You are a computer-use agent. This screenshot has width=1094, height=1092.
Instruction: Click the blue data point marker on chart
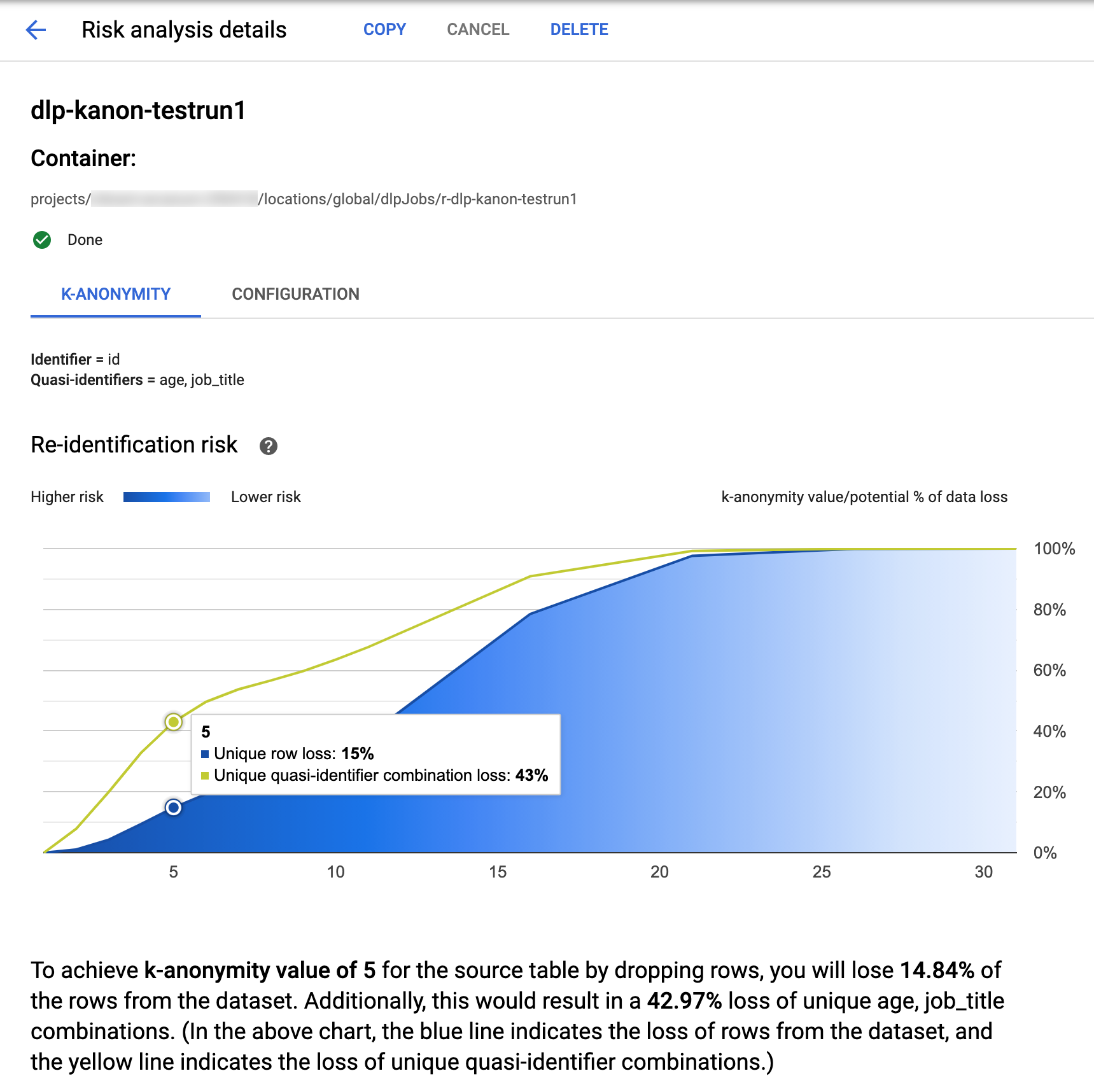point(173,808)
